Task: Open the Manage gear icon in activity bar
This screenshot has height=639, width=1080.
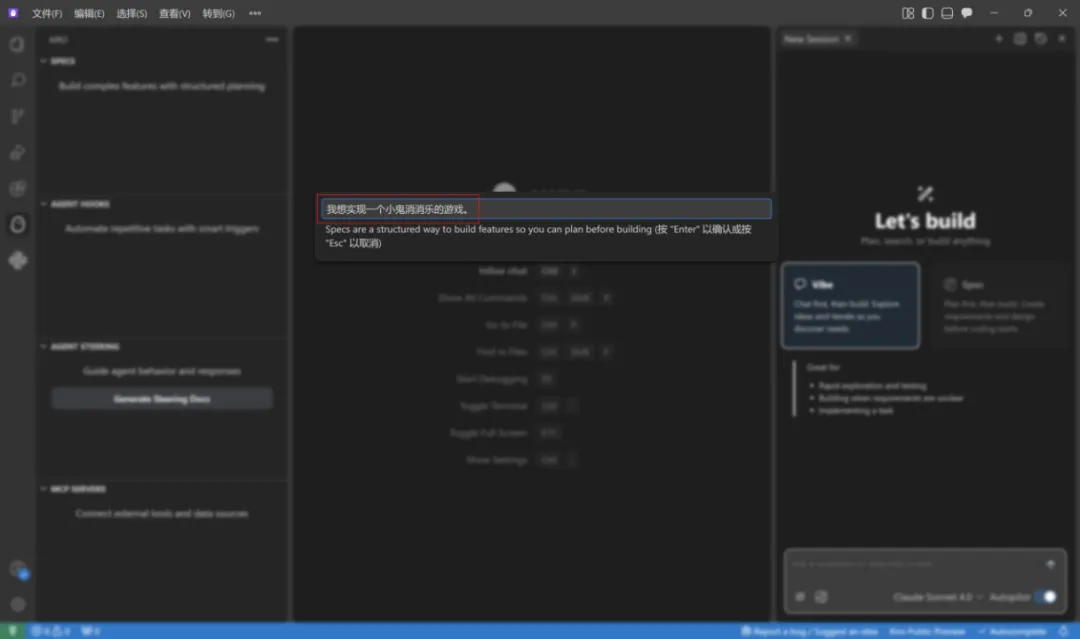Action: click(17, 605)
